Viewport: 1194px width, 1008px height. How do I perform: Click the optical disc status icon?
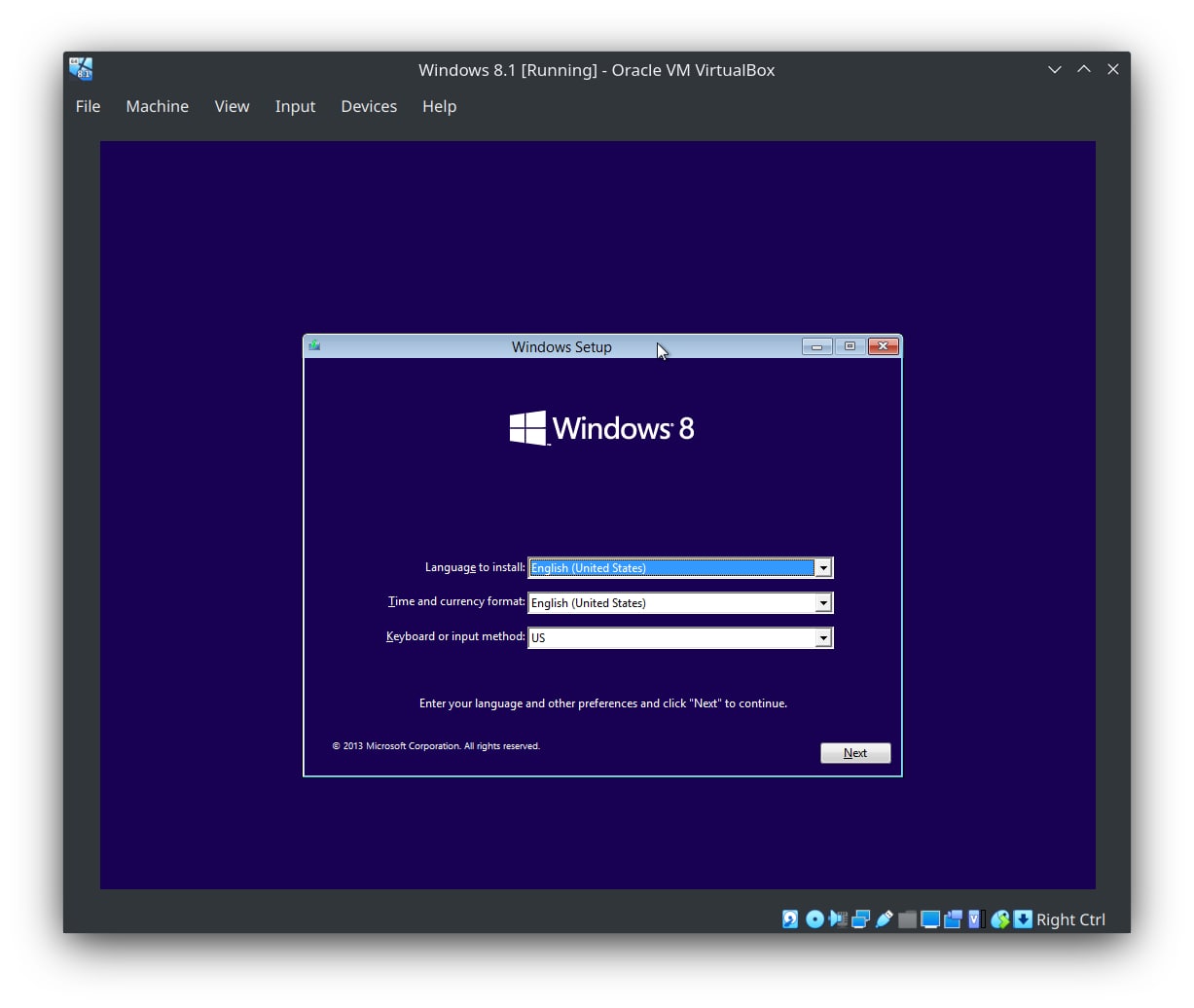[x=814, y=919]
